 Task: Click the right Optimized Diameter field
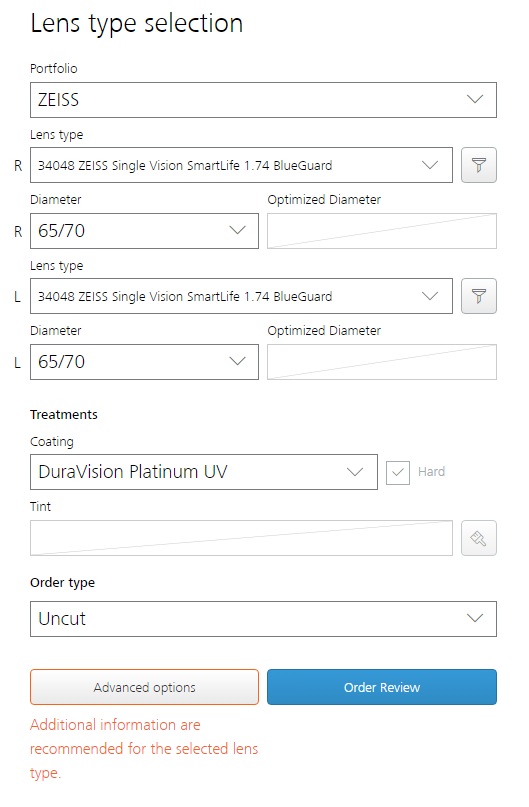[382, 231]
